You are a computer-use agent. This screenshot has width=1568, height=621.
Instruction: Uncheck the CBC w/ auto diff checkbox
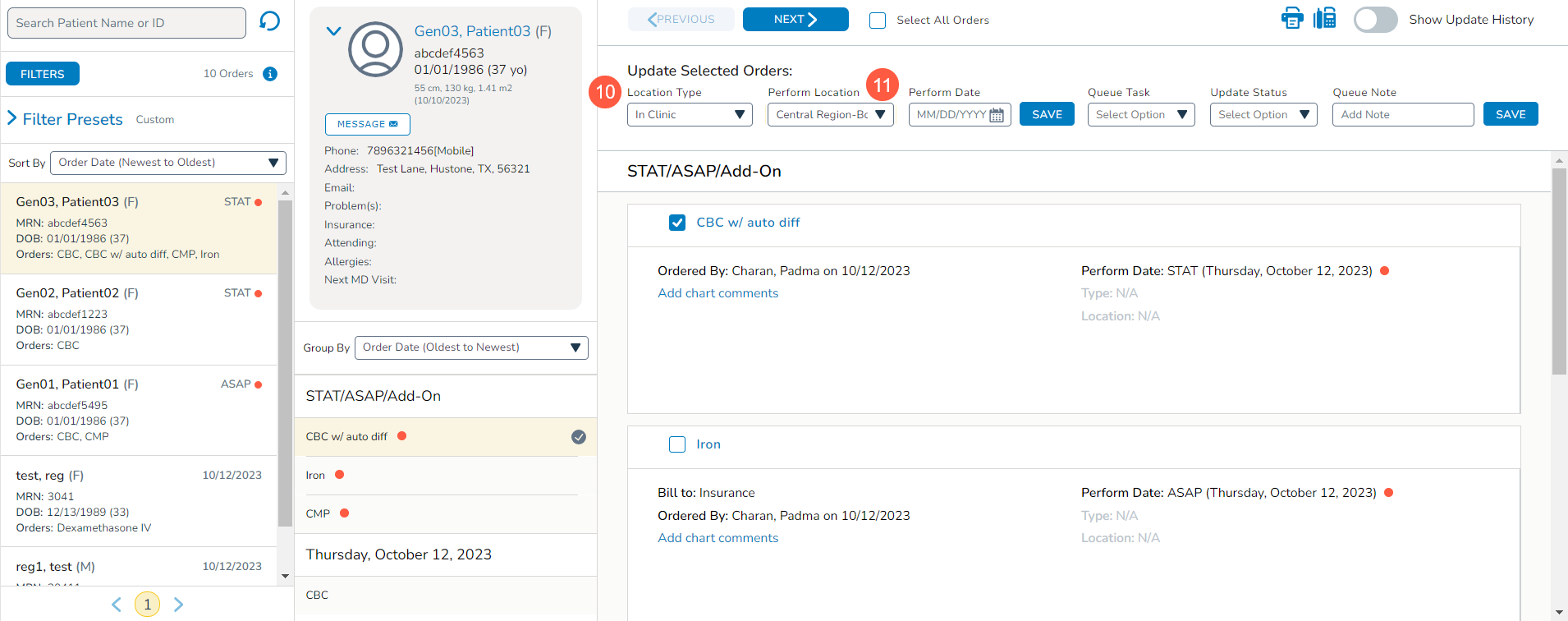(677, 223)
